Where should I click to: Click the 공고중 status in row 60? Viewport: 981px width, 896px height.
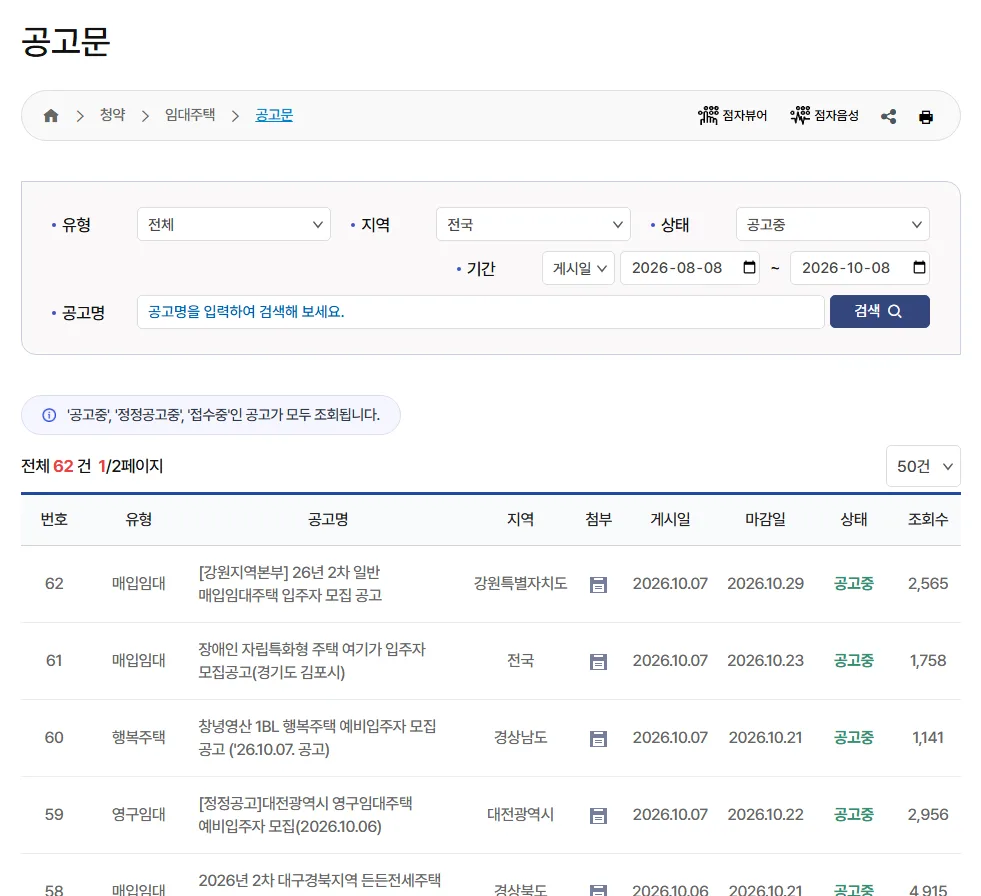853,738
